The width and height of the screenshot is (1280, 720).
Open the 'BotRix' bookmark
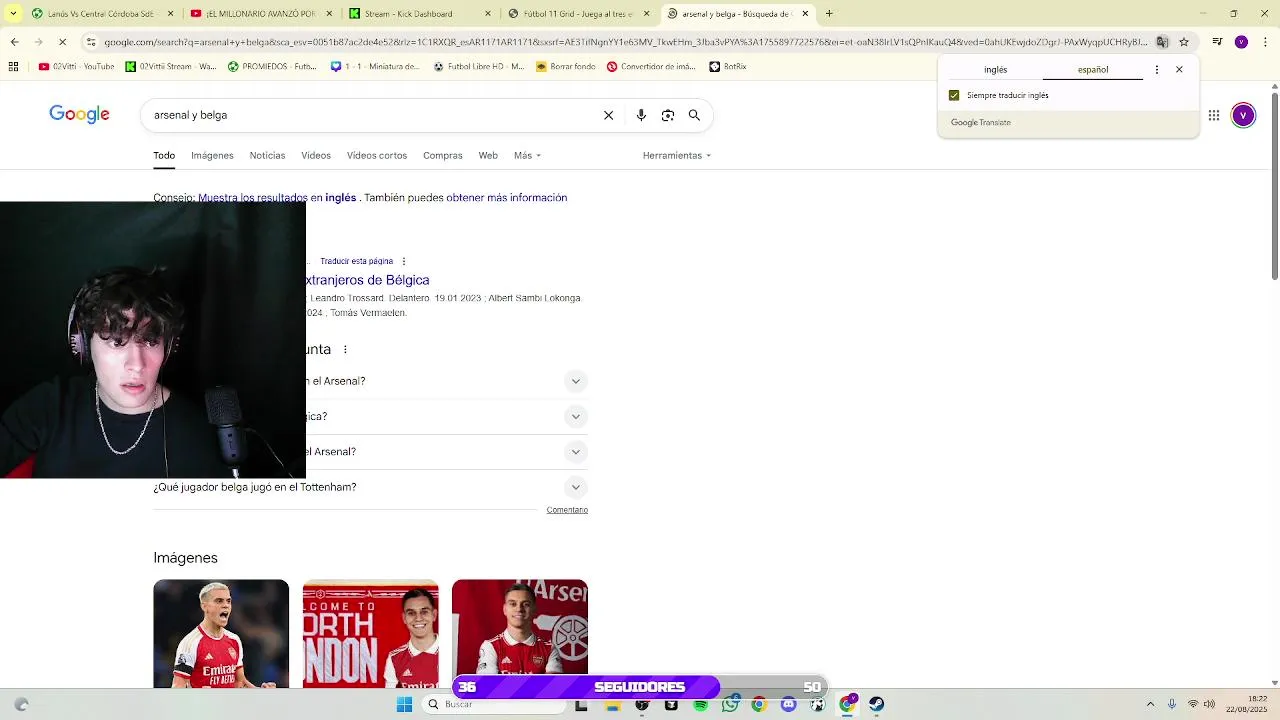tap(727, 67)
